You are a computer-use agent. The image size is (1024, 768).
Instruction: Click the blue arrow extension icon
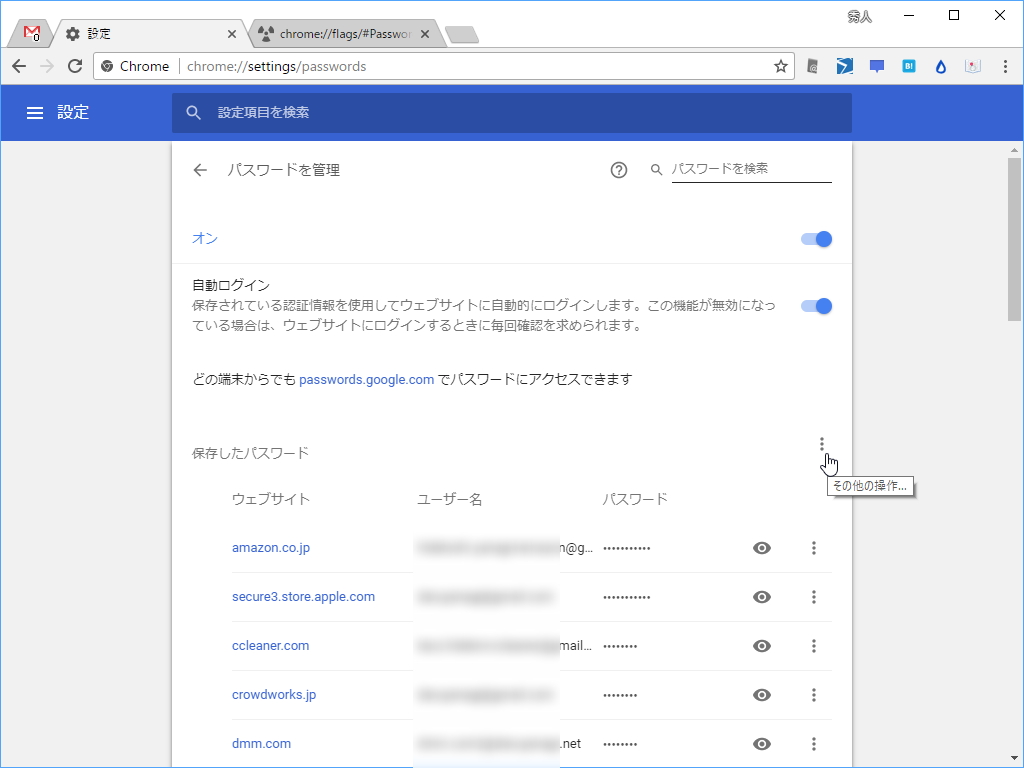click(x=844, y=66)
